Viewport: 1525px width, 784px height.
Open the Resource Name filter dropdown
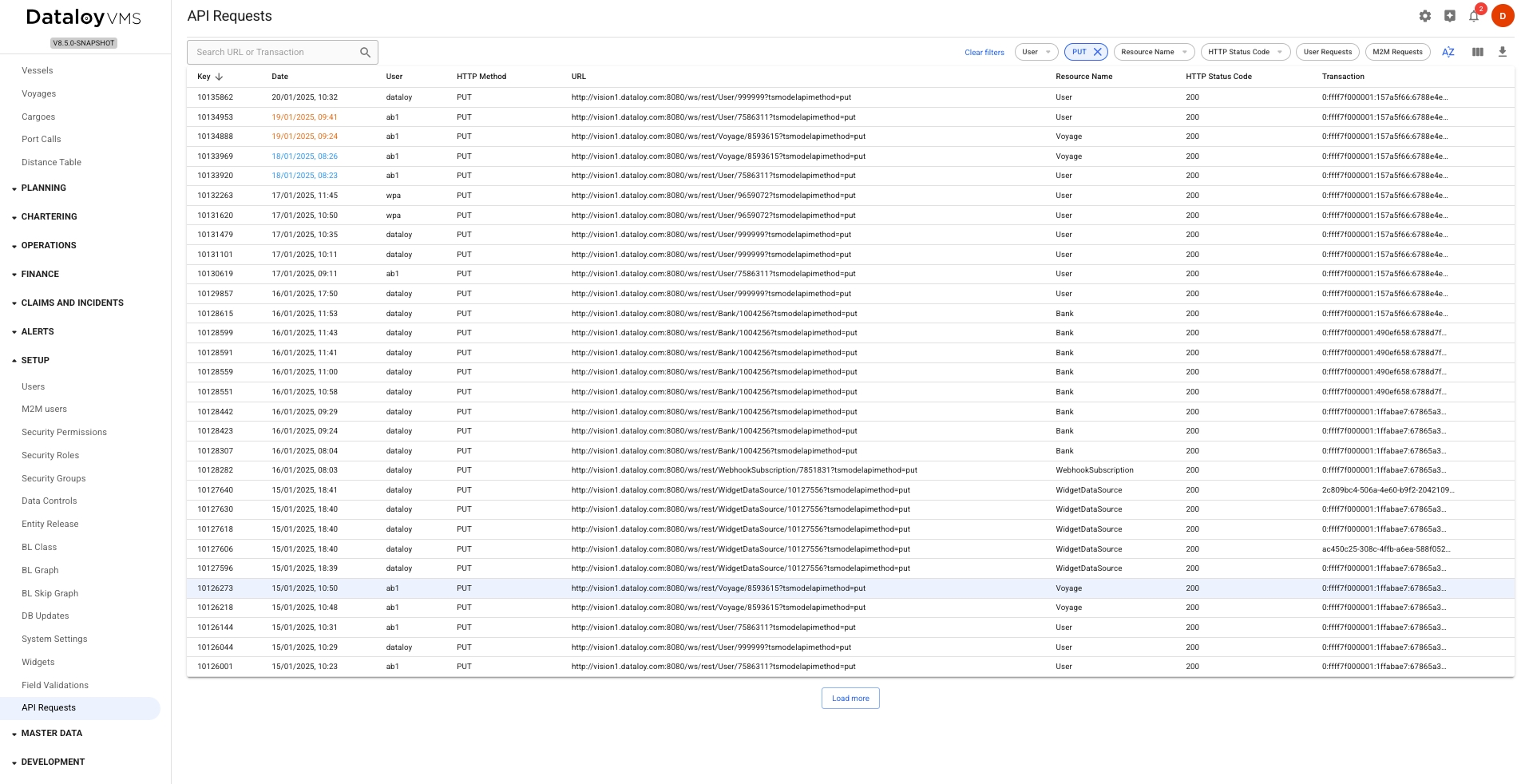pos(1154,52)
